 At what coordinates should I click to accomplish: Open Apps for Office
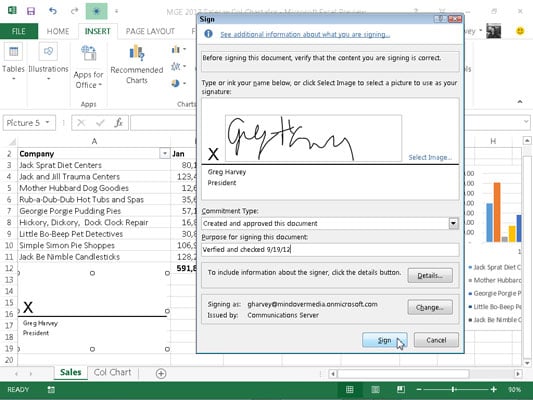(88, 66)
